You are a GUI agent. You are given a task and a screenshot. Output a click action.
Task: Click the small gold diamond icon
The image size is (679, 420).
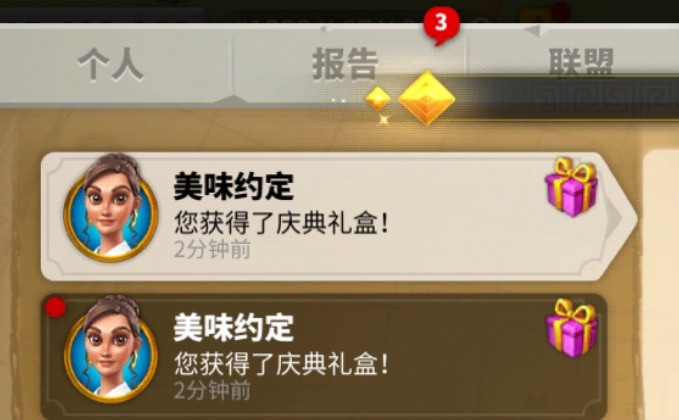[x=378, y=99]
